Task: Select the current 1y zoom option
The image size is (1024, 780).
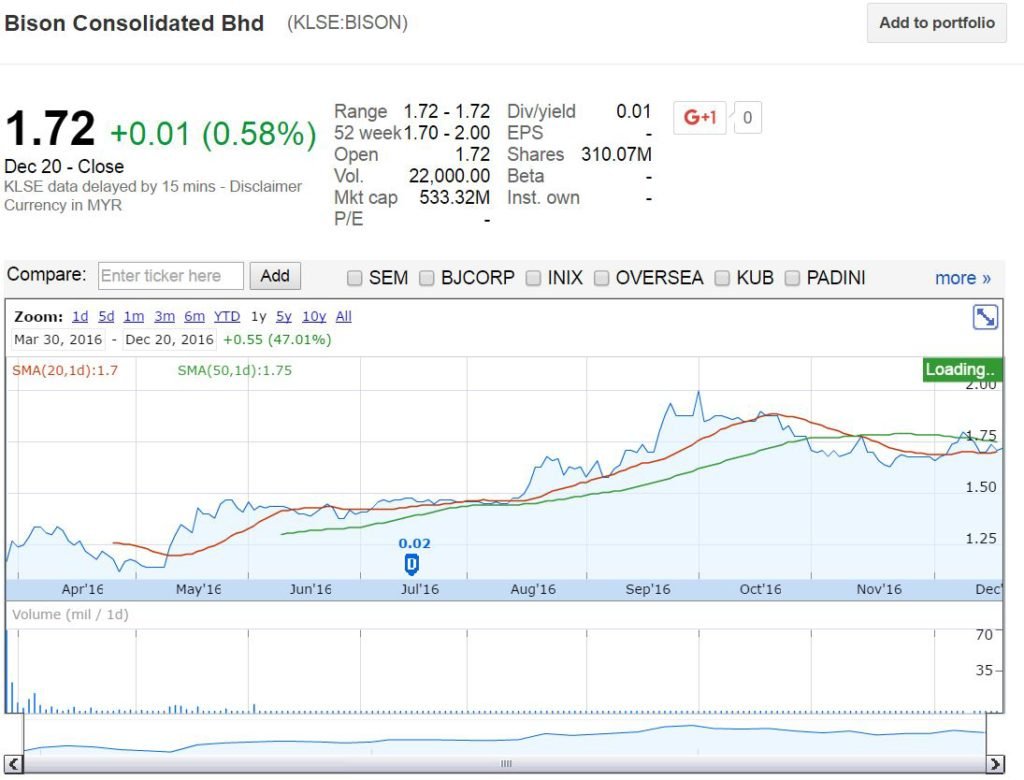Action: (259, 316)
